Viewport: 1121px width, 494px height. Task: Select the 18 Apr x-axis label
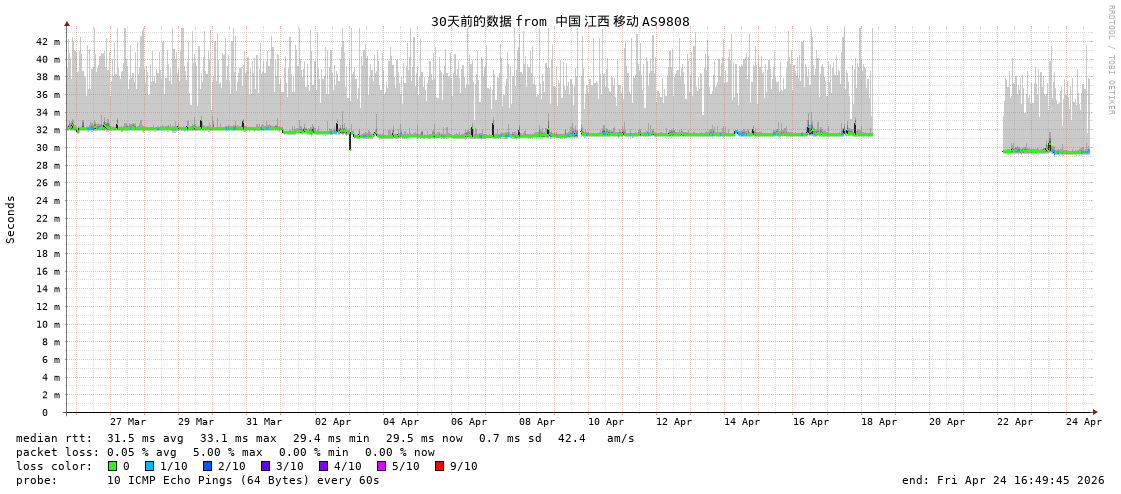click(x=879, y=422)
